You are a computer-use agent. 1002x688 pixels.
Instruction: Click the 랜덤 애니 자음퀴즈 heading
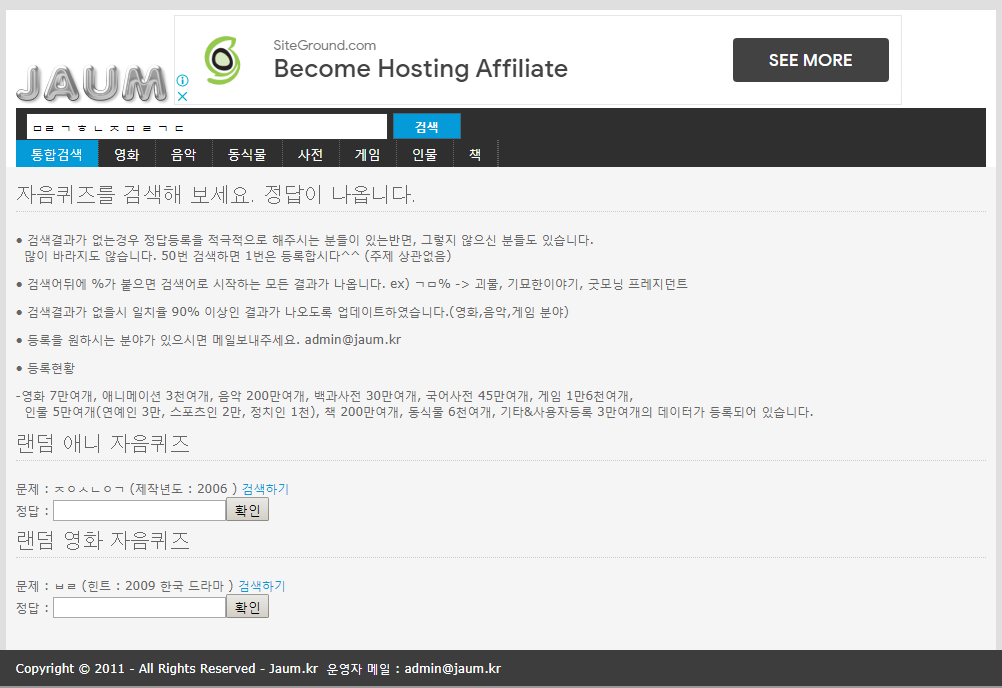pos(103,443)
